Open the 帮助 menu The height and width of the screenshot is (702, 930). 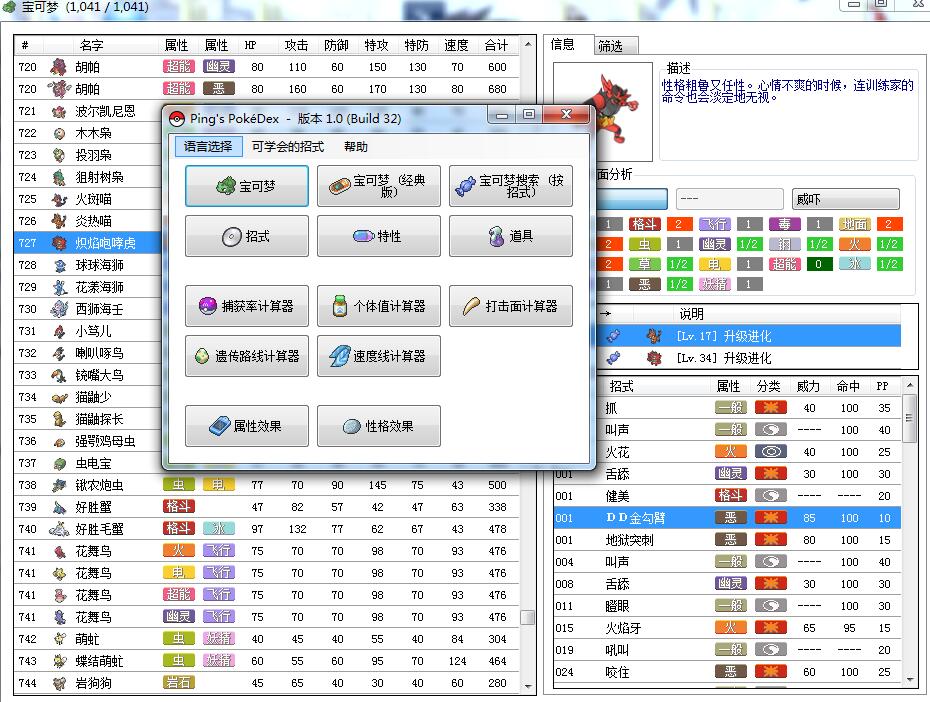[356, 146]
